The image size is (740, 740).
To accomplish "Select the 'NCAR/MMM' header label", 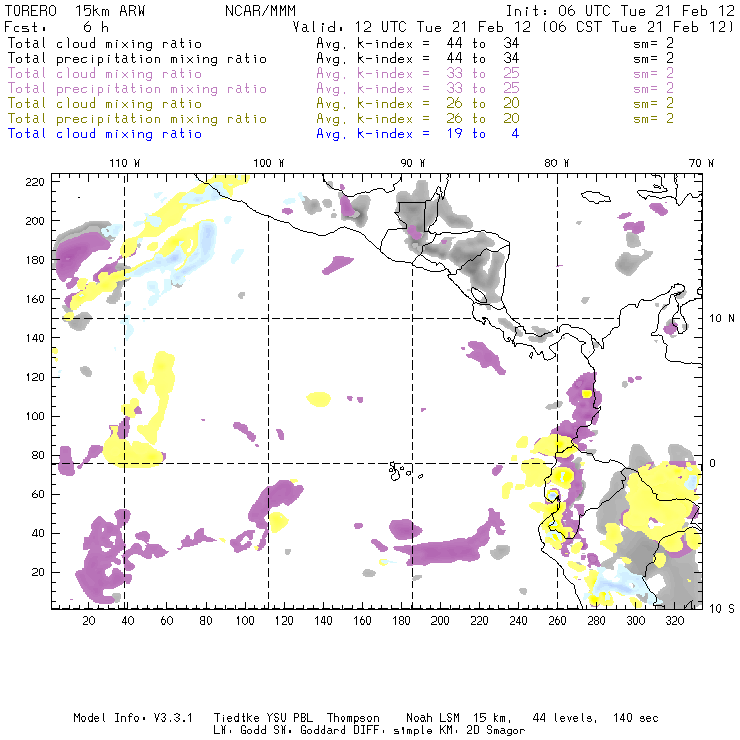I will click(x=261, y=11).
